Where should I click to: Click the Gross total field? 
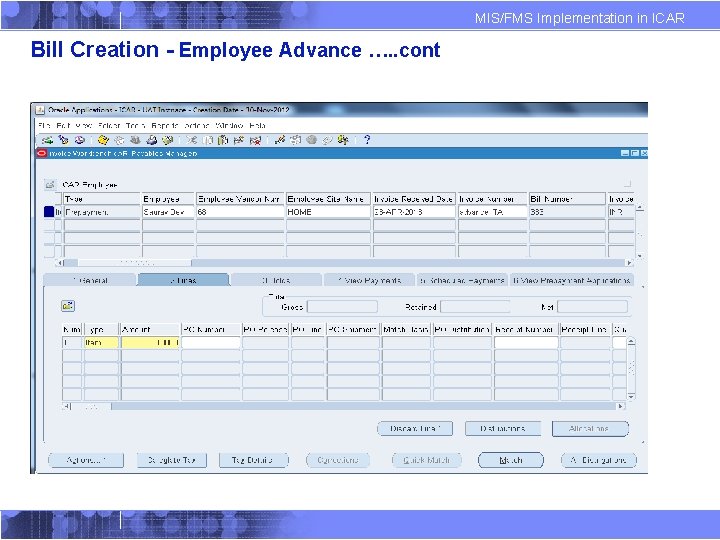342,307
